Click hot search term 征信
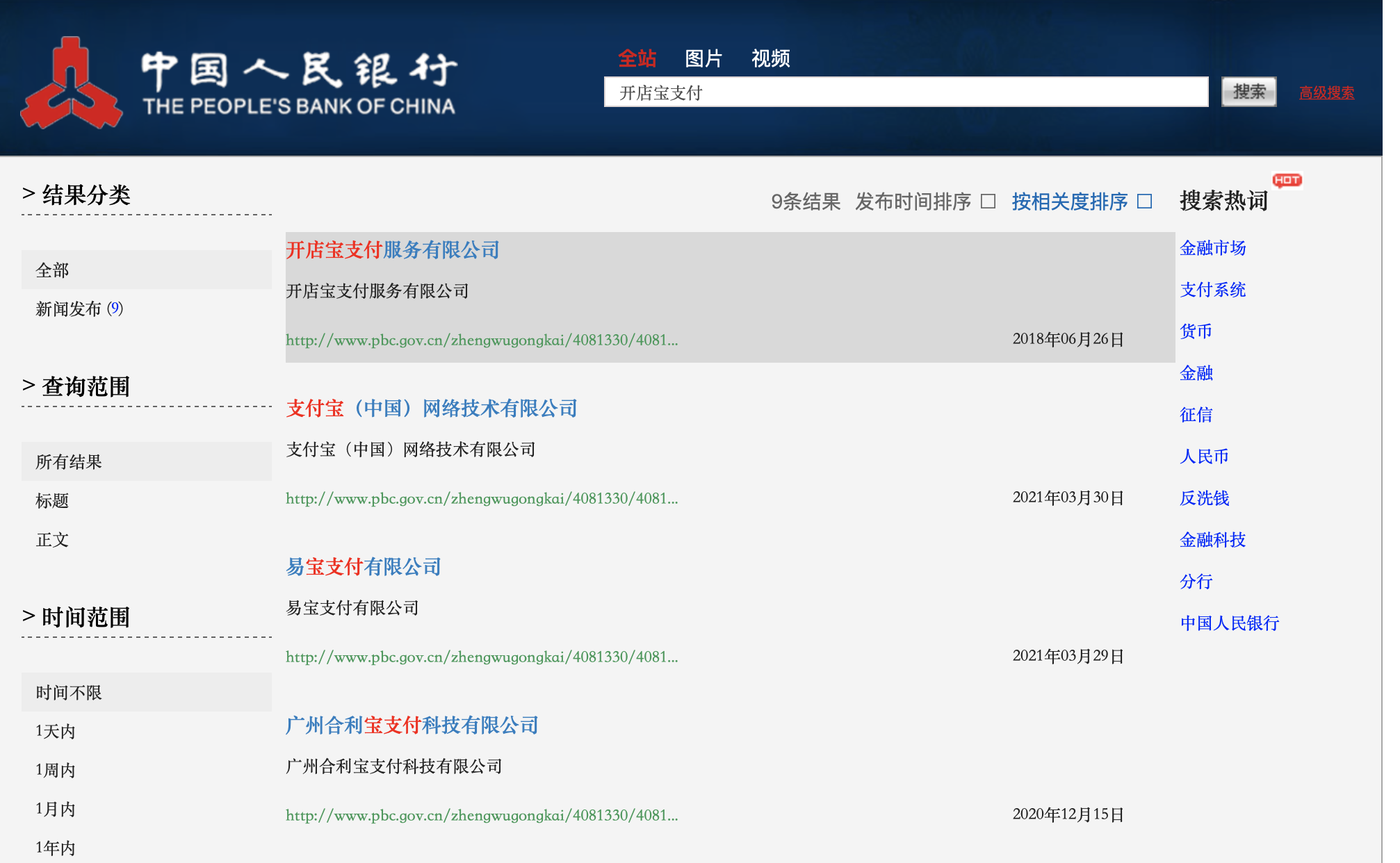This screenshot has height=863, width=1400. pos(1196,415)
